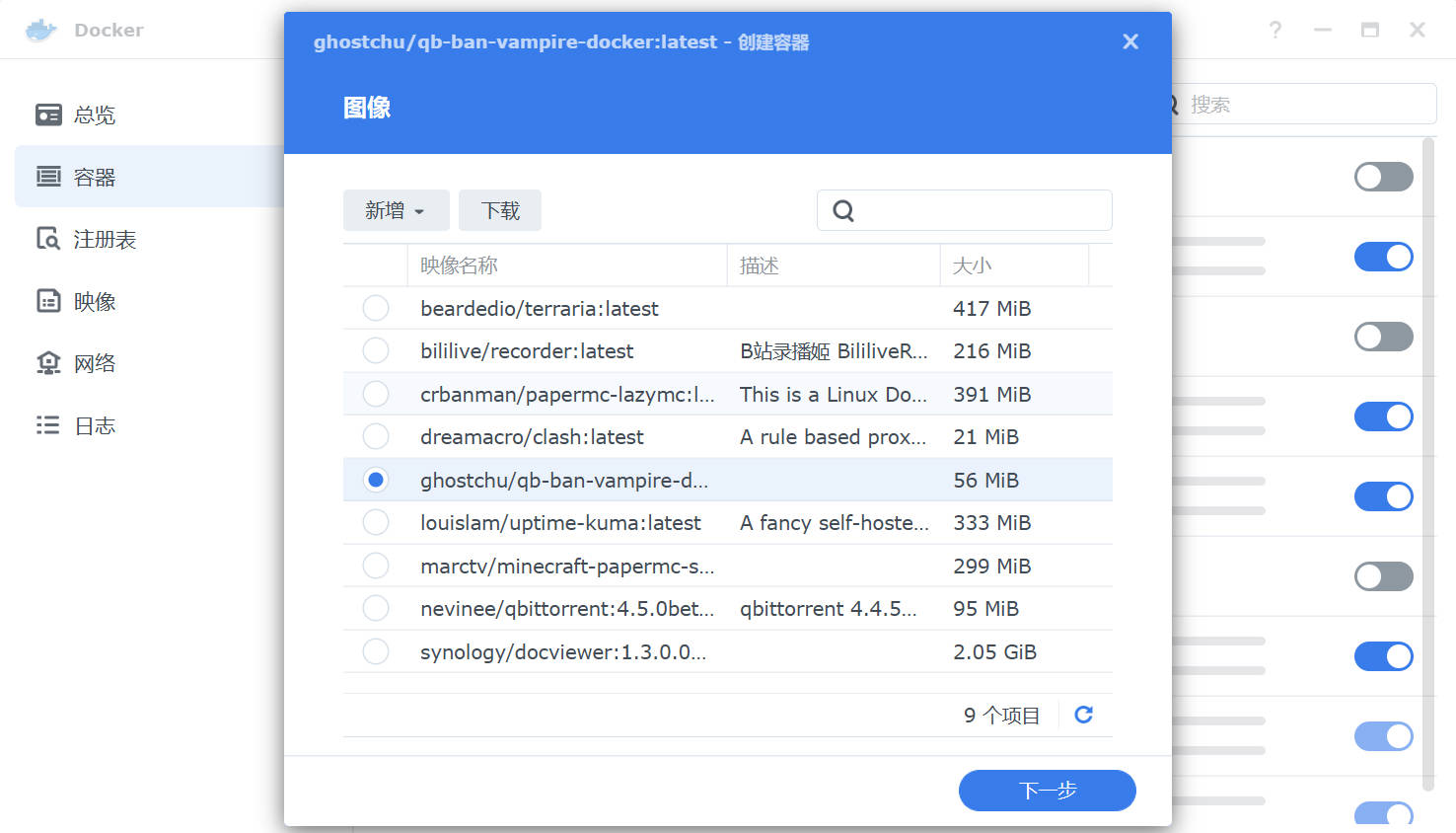
Task: Sort by the 描述 column header
Action: click(834, 265)
